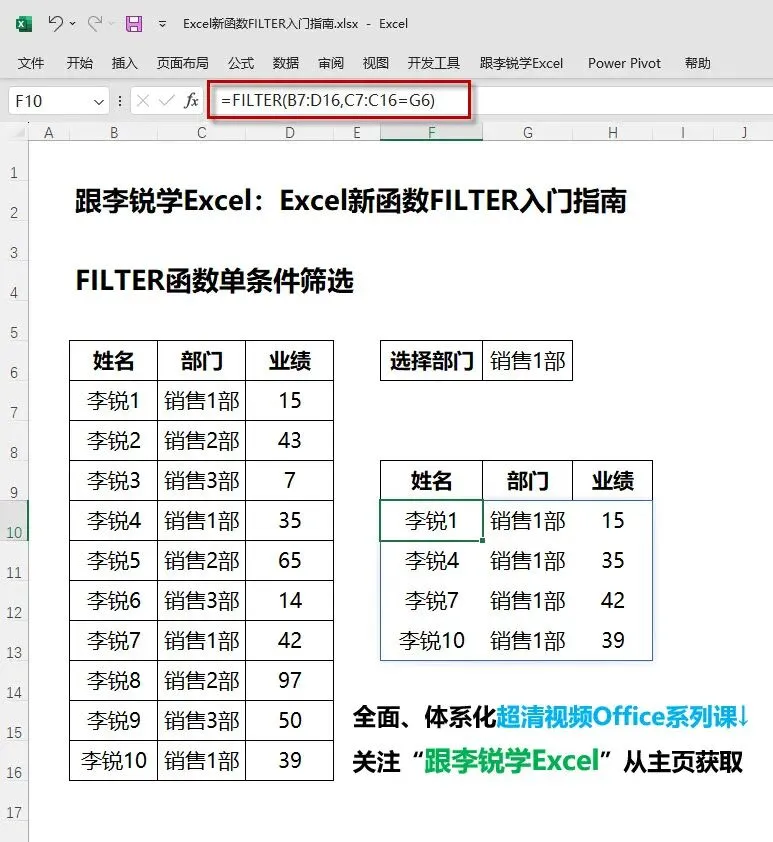
Task: Click source cell 李锐2
Action: (x=113, y=440)
